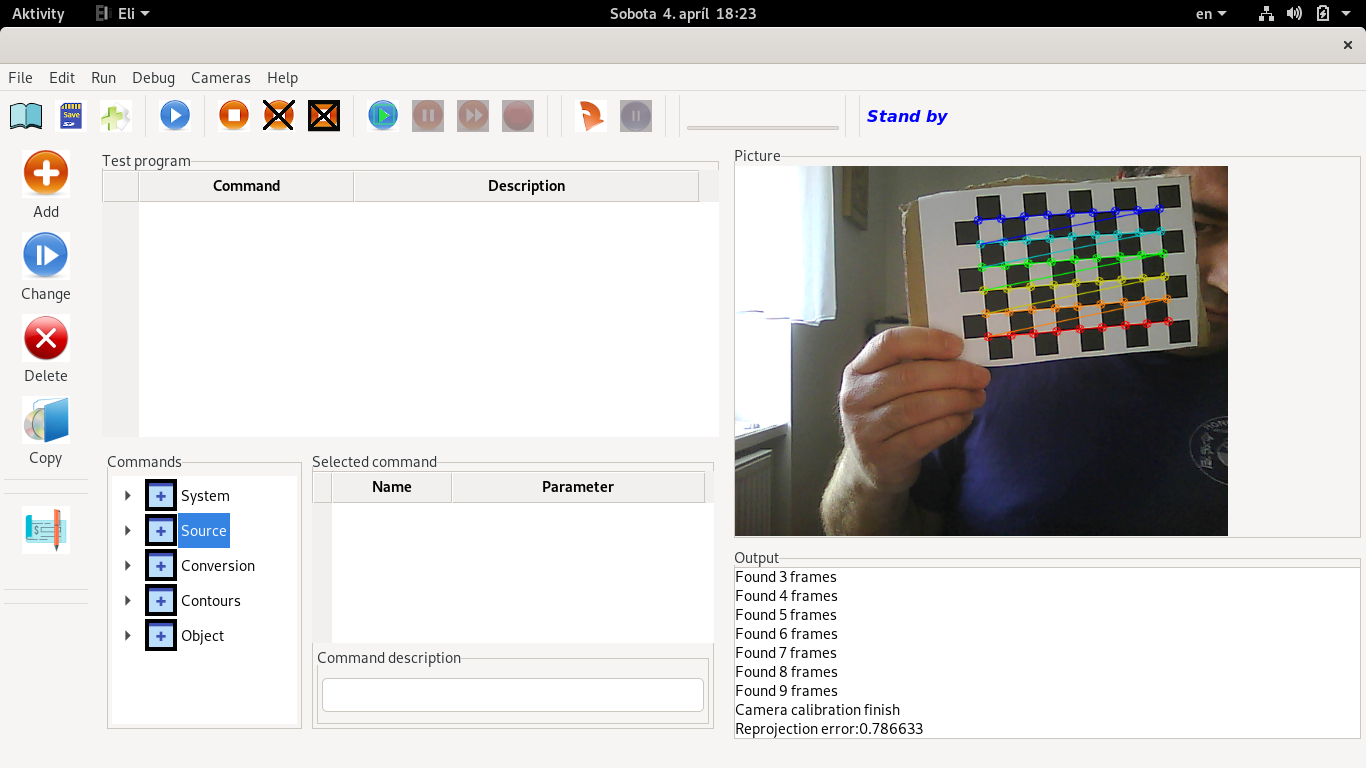Screen dimensions: 1366x768
Task: Click the red Delete icon
Action: pyautogui.click(x=46, y=338)
